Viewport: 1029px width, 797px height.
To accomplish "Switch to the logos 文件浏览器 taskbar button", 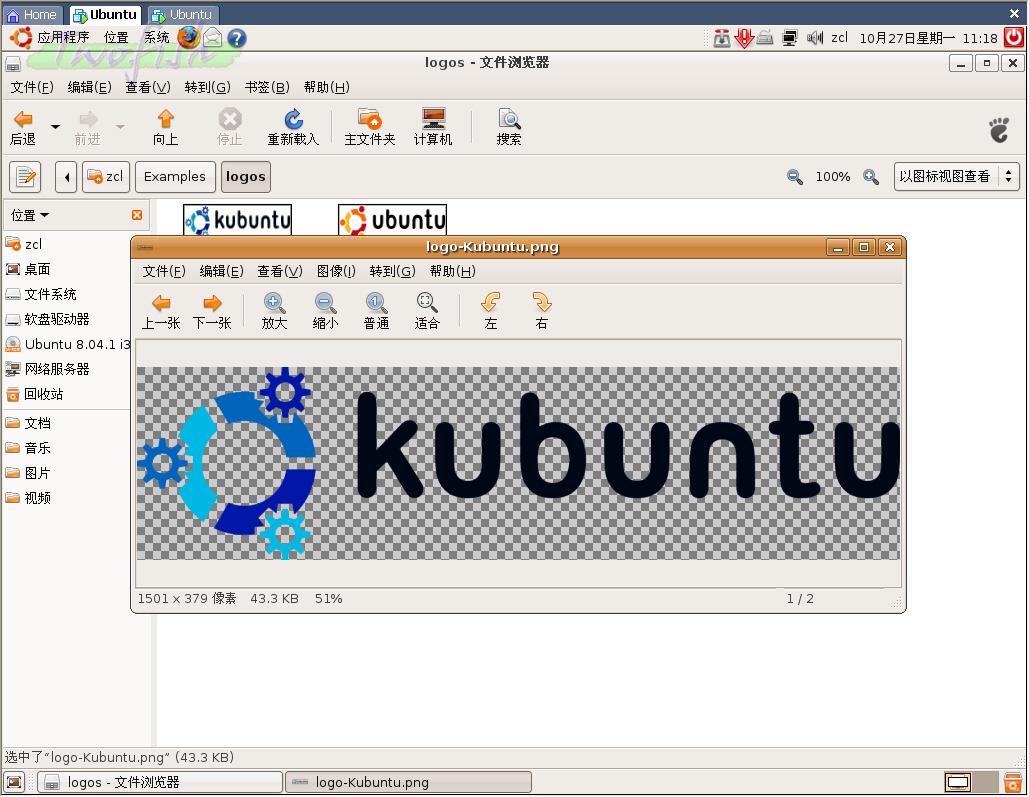I will point(159,783).
